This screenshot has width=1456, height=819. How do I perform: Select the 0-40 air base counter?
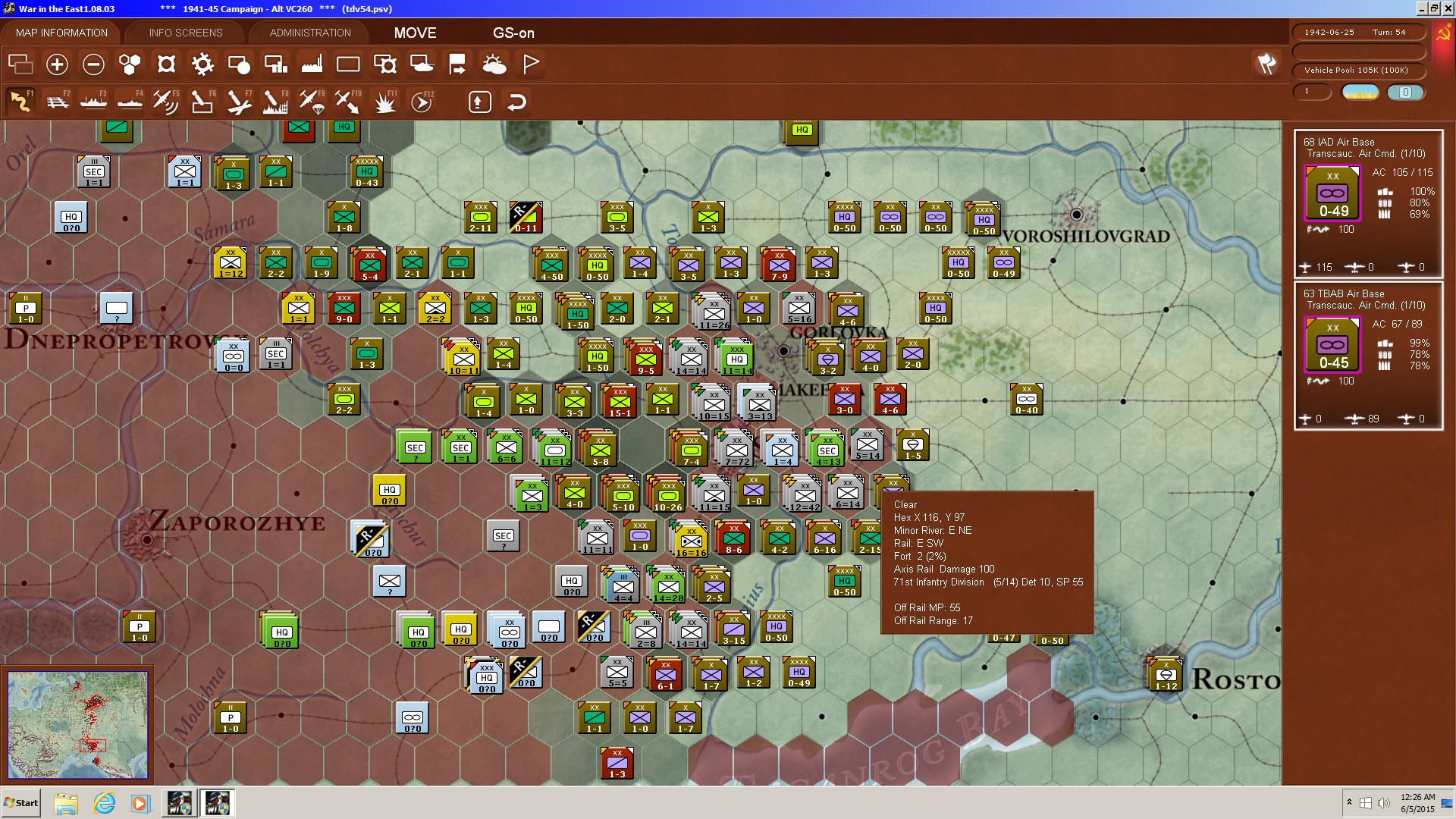click(1026, 400)
